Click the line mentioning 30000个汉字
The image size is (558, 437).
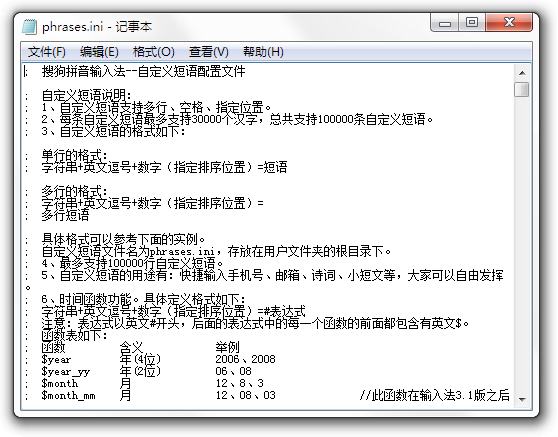click(x=237, y=119)
